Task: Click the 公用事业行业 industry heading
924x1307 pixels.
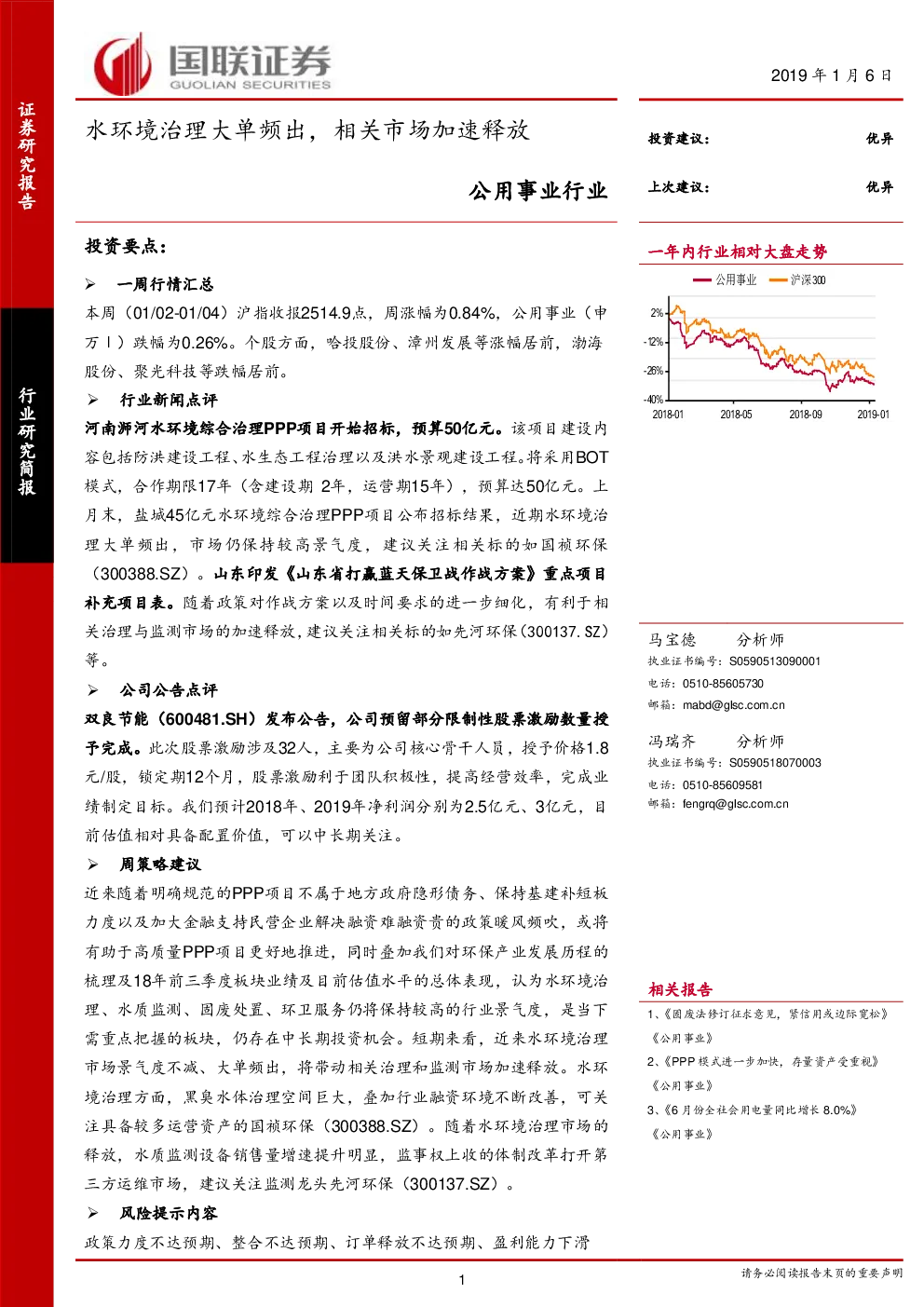Action: point(537,191)
